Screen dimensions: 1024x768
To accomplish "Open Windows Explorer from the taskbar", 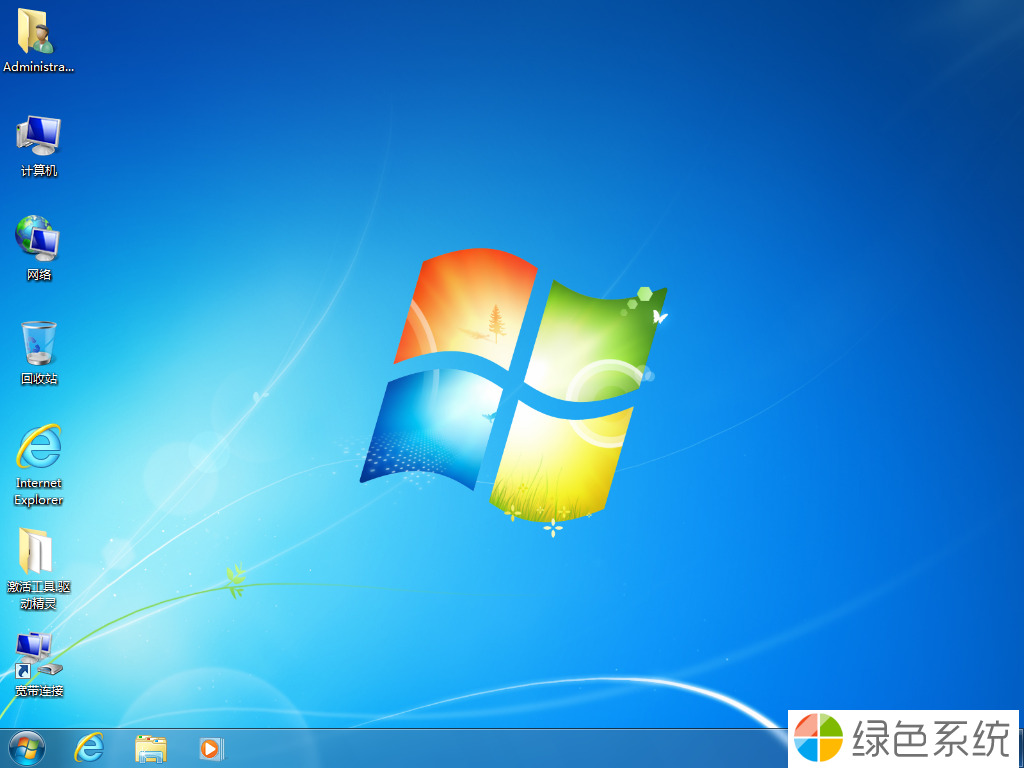I will 150,748.
